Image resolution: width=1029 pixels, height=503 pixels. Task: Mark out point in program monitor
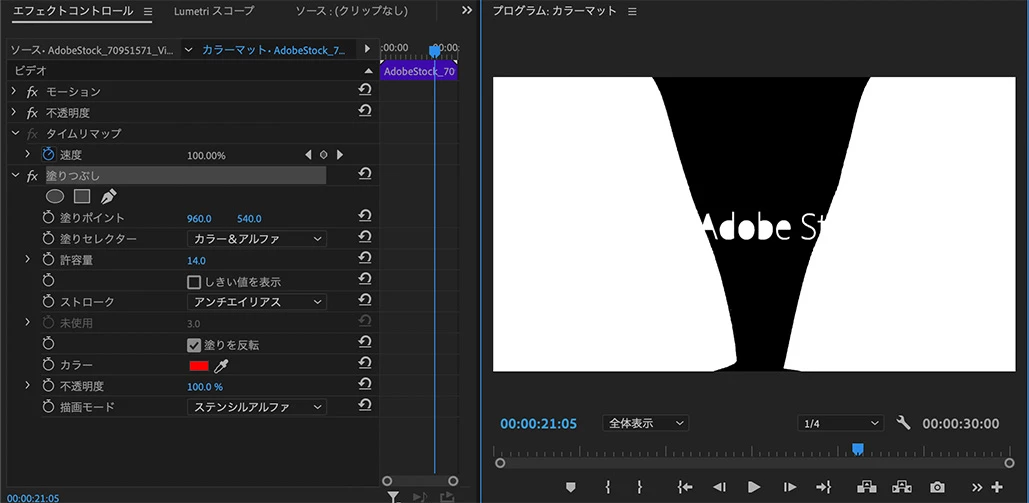click(x=640, y=487)
